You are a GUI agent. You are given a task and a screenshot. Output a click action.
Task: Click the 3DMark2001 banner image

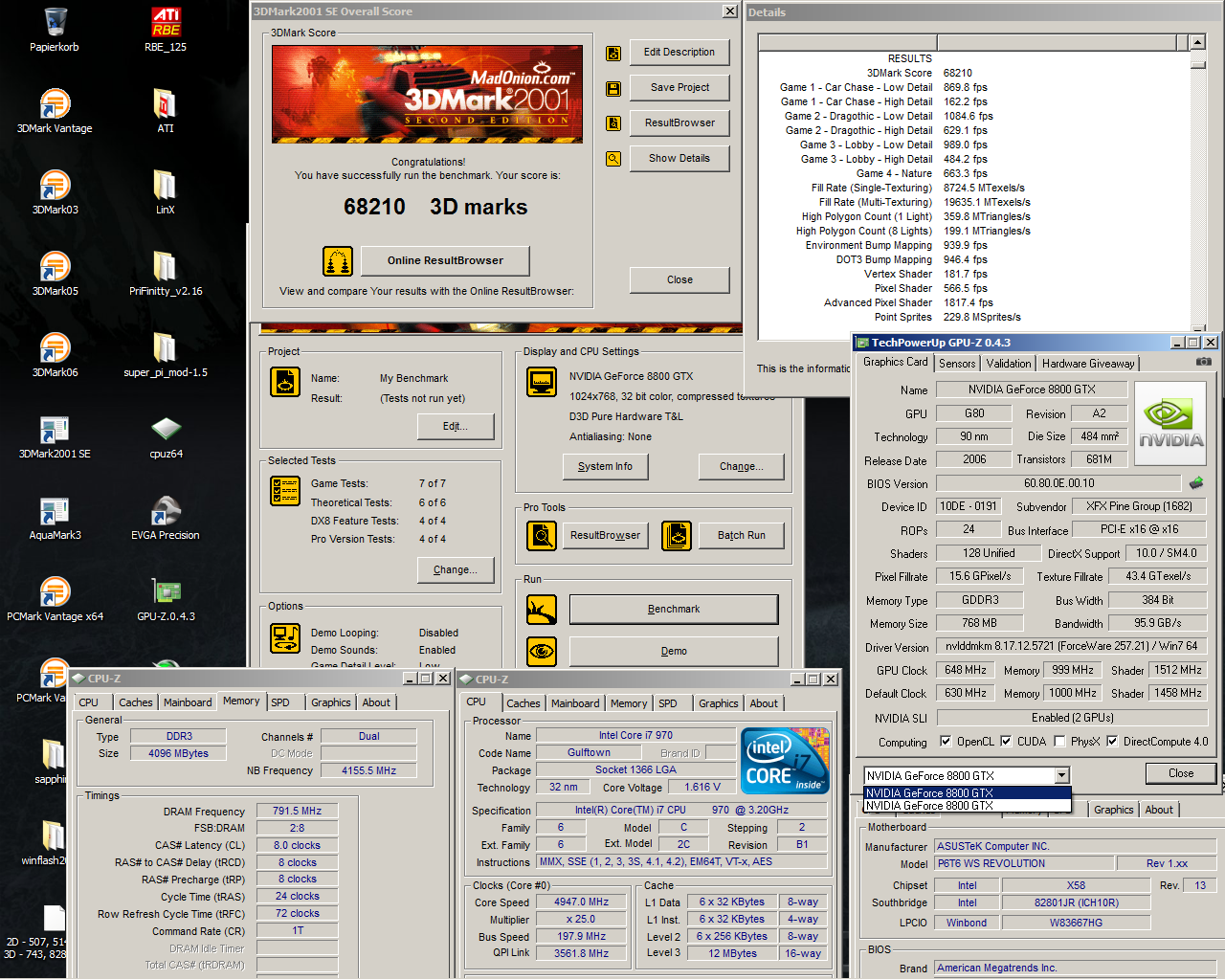click(x=428, y=95)
